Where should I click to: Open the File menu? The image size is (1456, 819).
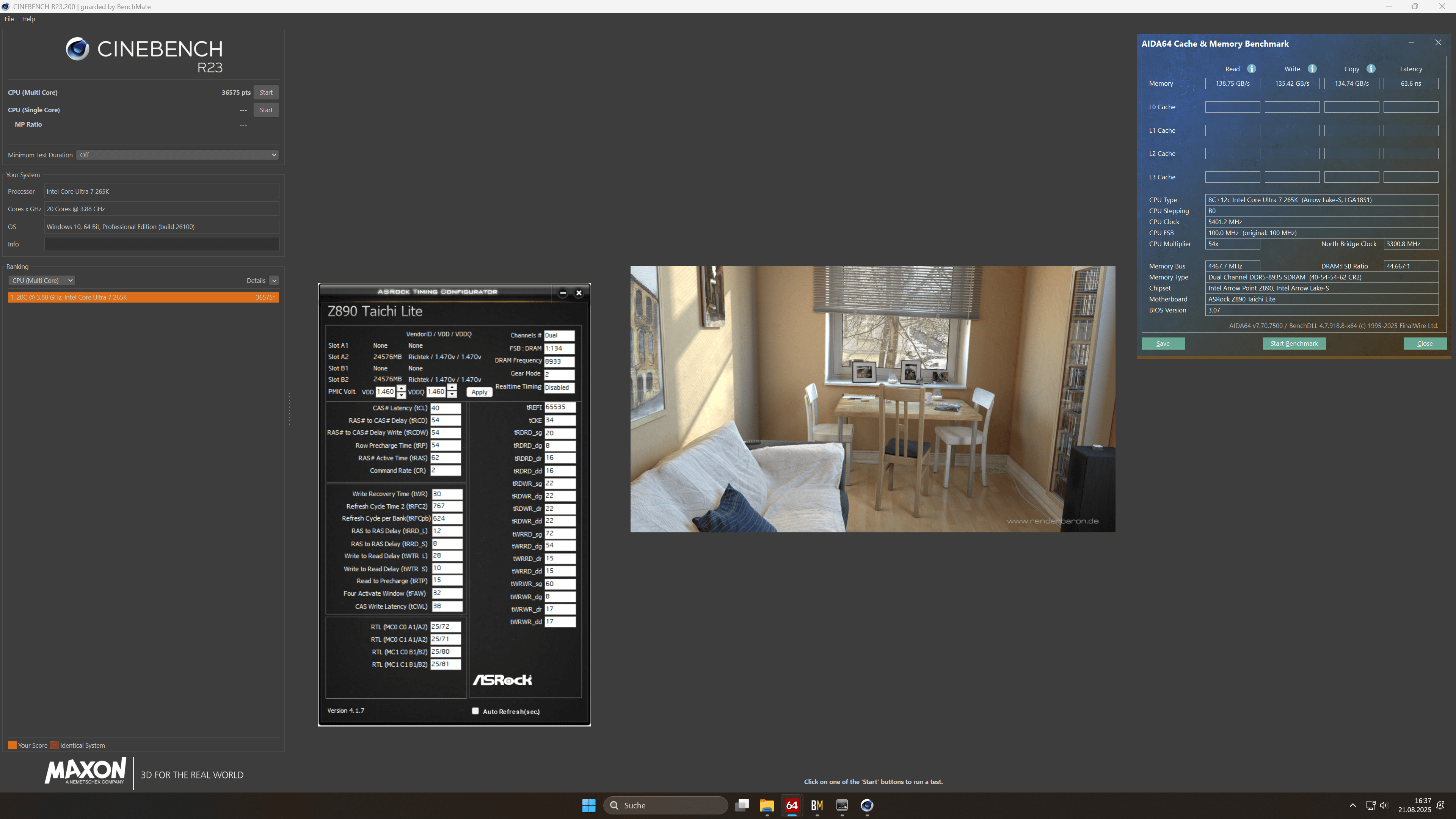pyautogui.click(x=9, y=19)
